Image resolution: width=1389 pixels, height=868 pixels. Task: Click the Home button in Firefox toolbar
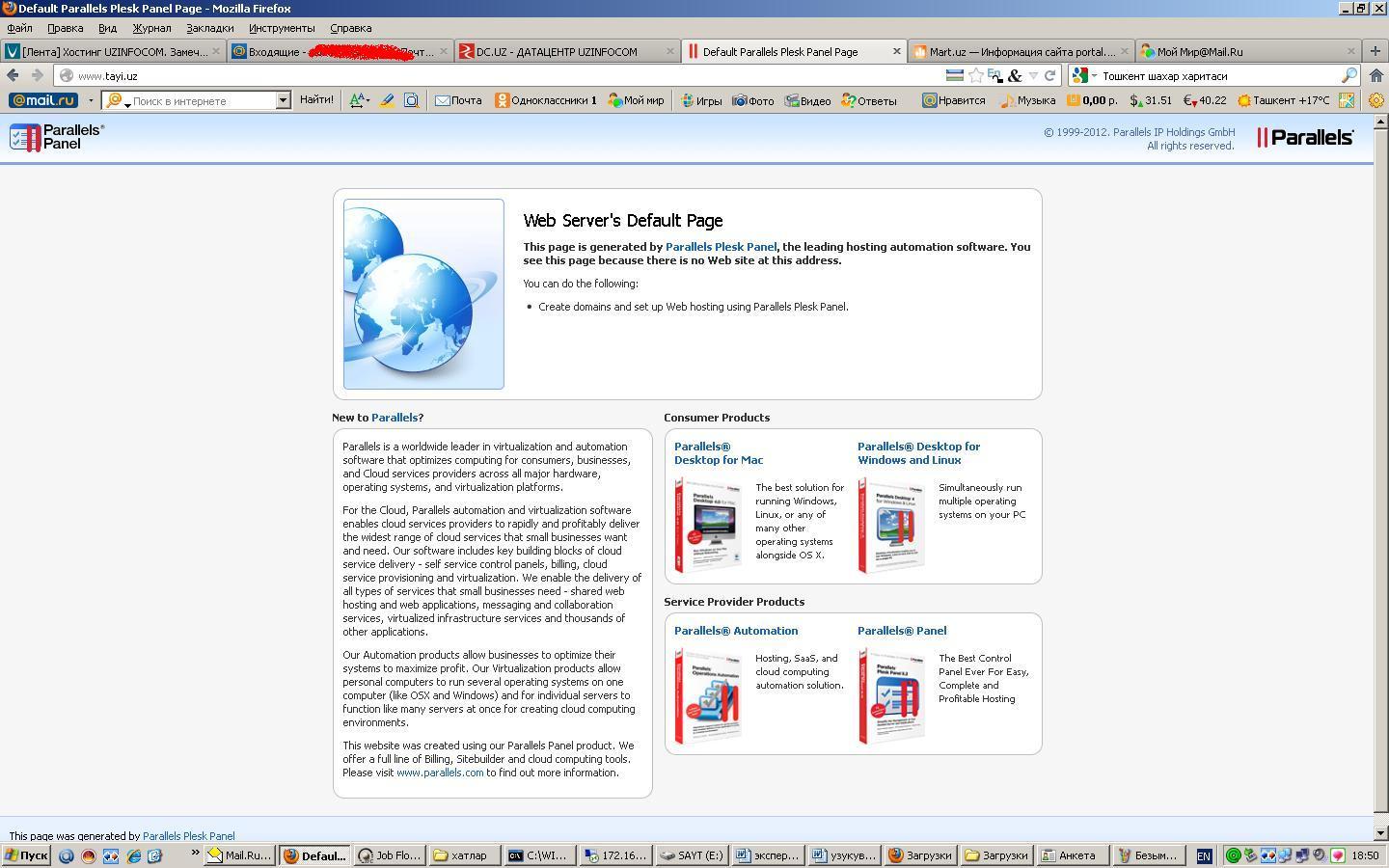point(1375,75)
